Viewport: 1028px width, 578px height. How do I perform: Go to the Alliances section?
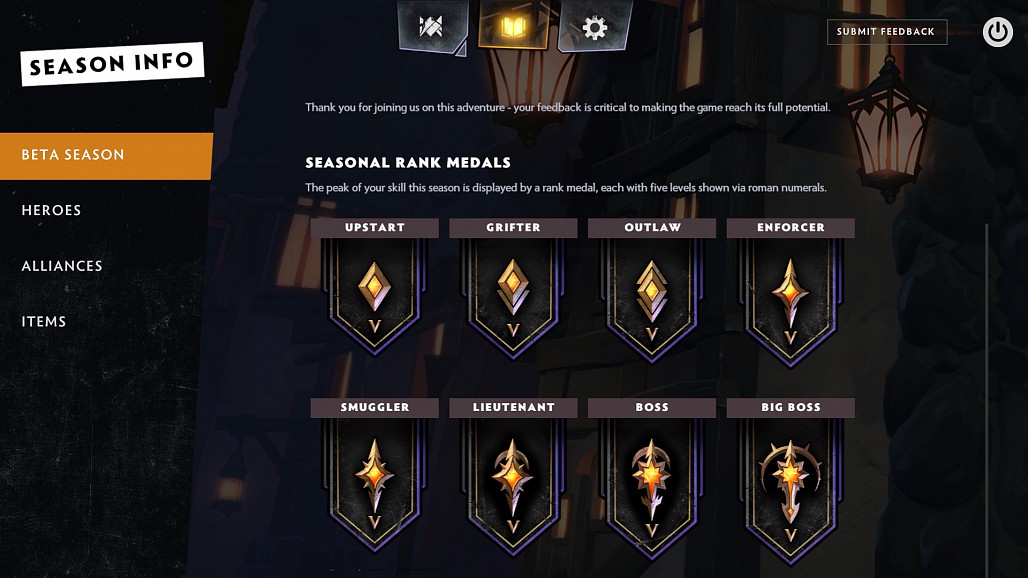point(62,266)
